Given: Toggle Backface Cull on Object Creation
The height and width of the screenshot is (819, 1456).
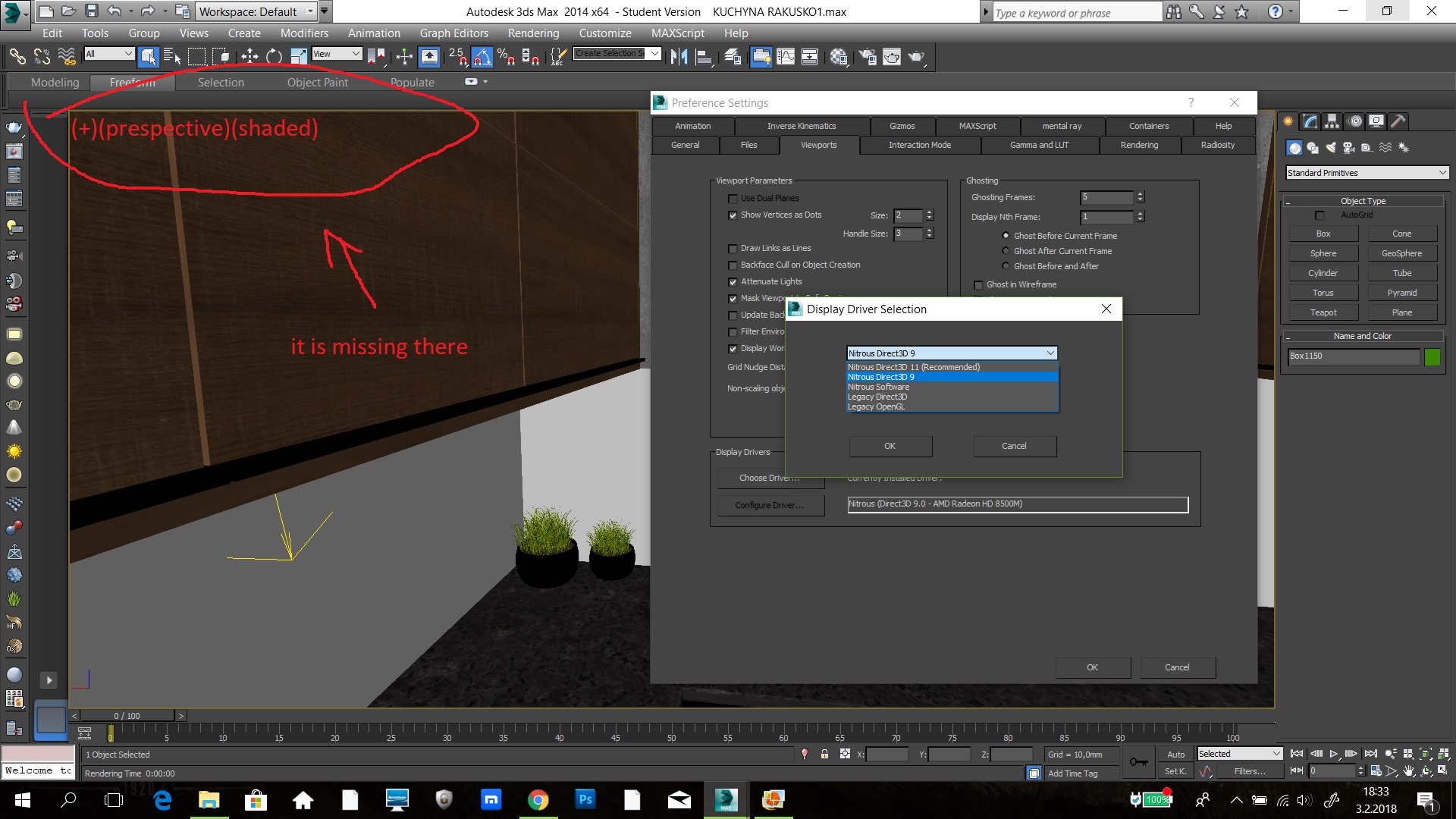Looking at the screenshot, I should 733,265.
